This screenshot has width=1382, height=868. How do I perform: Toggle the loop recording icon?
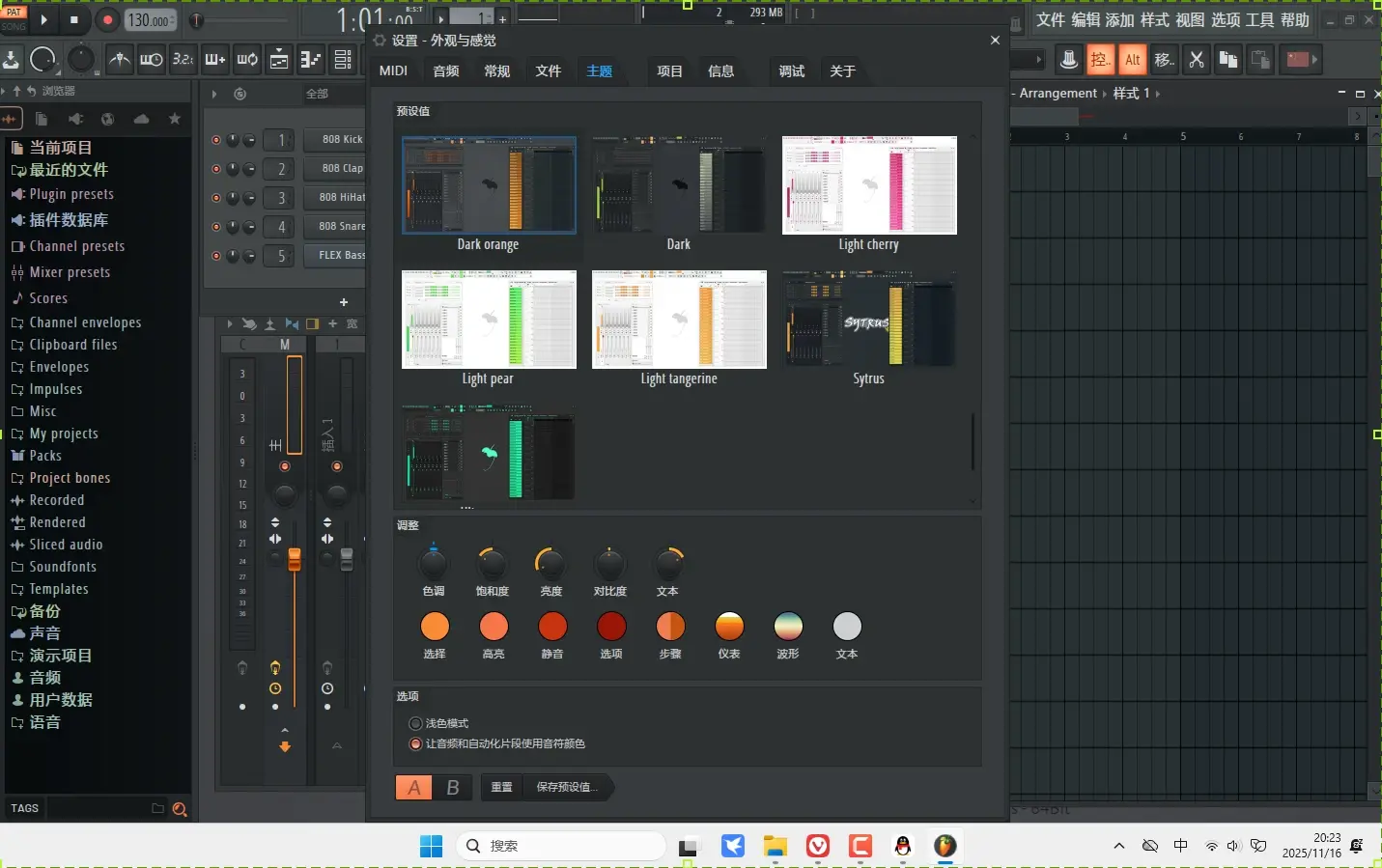247,60
